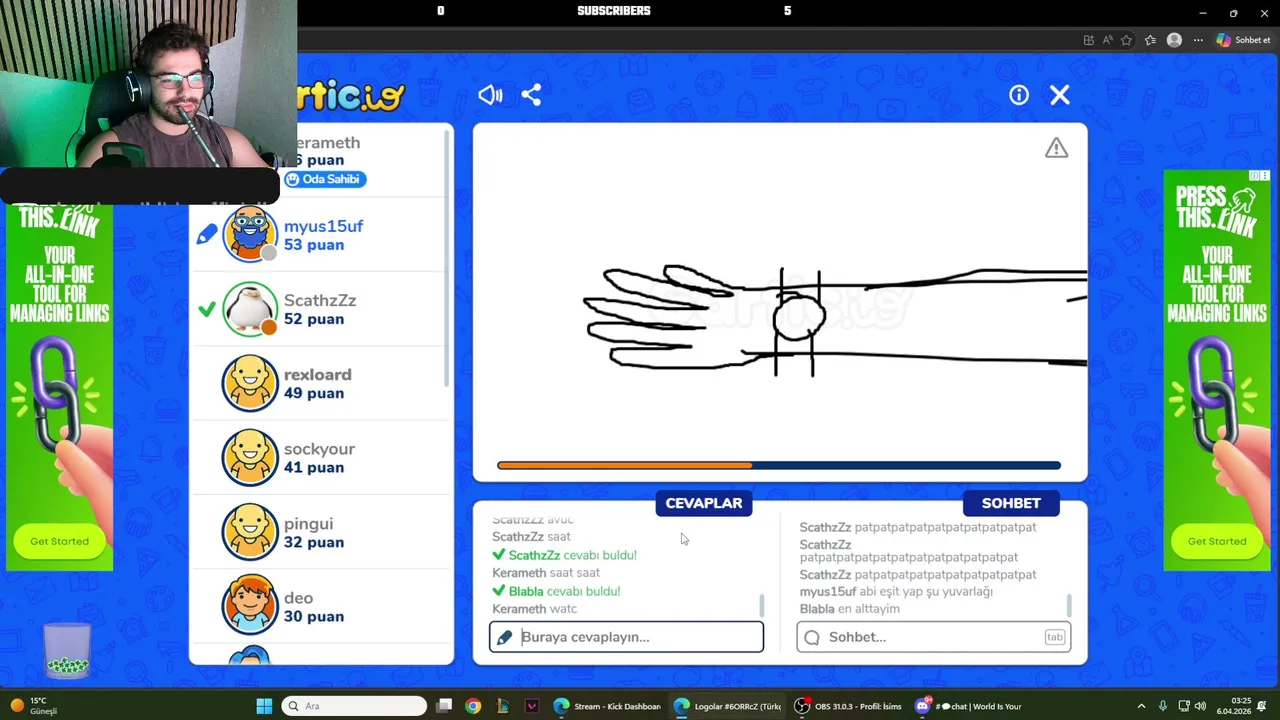Click 'Get Started' on left ad

[59, 541]
